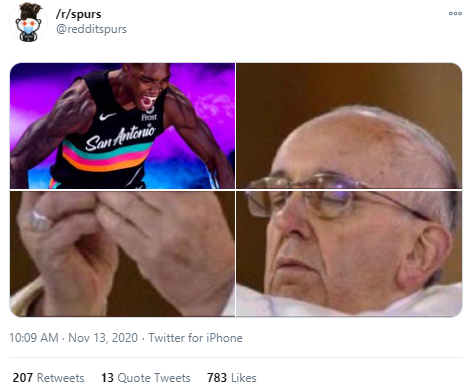This screenshot has height=392, width=475.
Task: View the San Antonio jersey player image
Action: pyautogui.click(x=122, y=126)
